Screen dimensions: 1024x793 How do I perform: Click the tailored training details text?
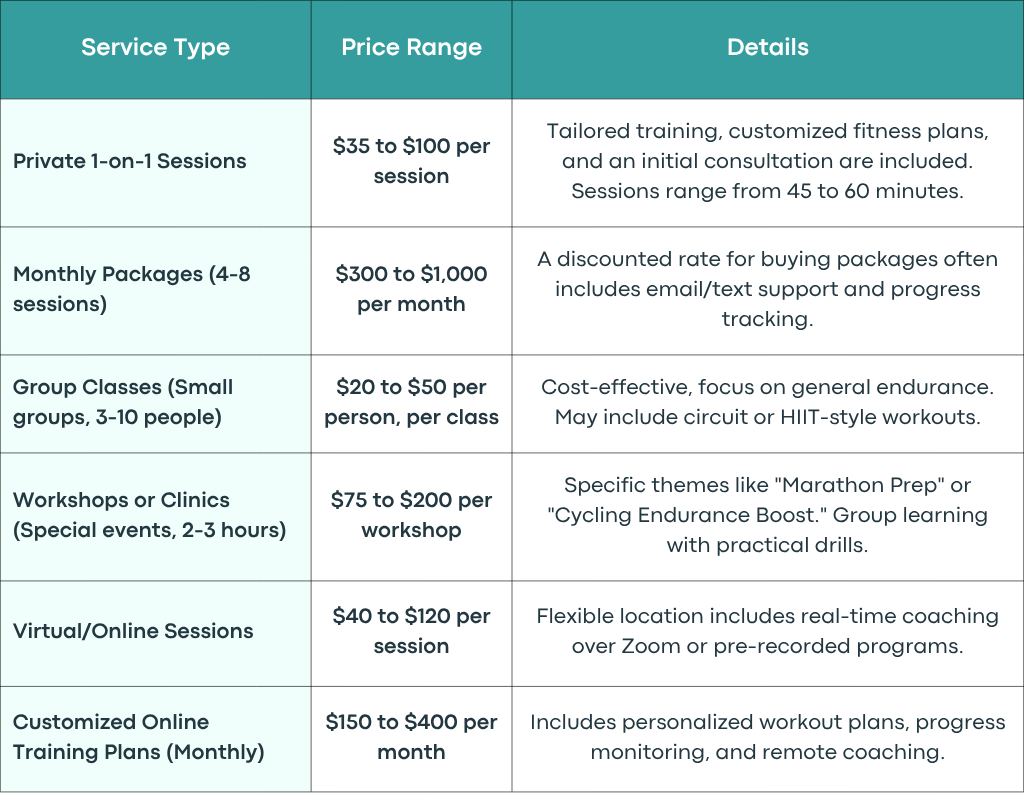point(767,161)
